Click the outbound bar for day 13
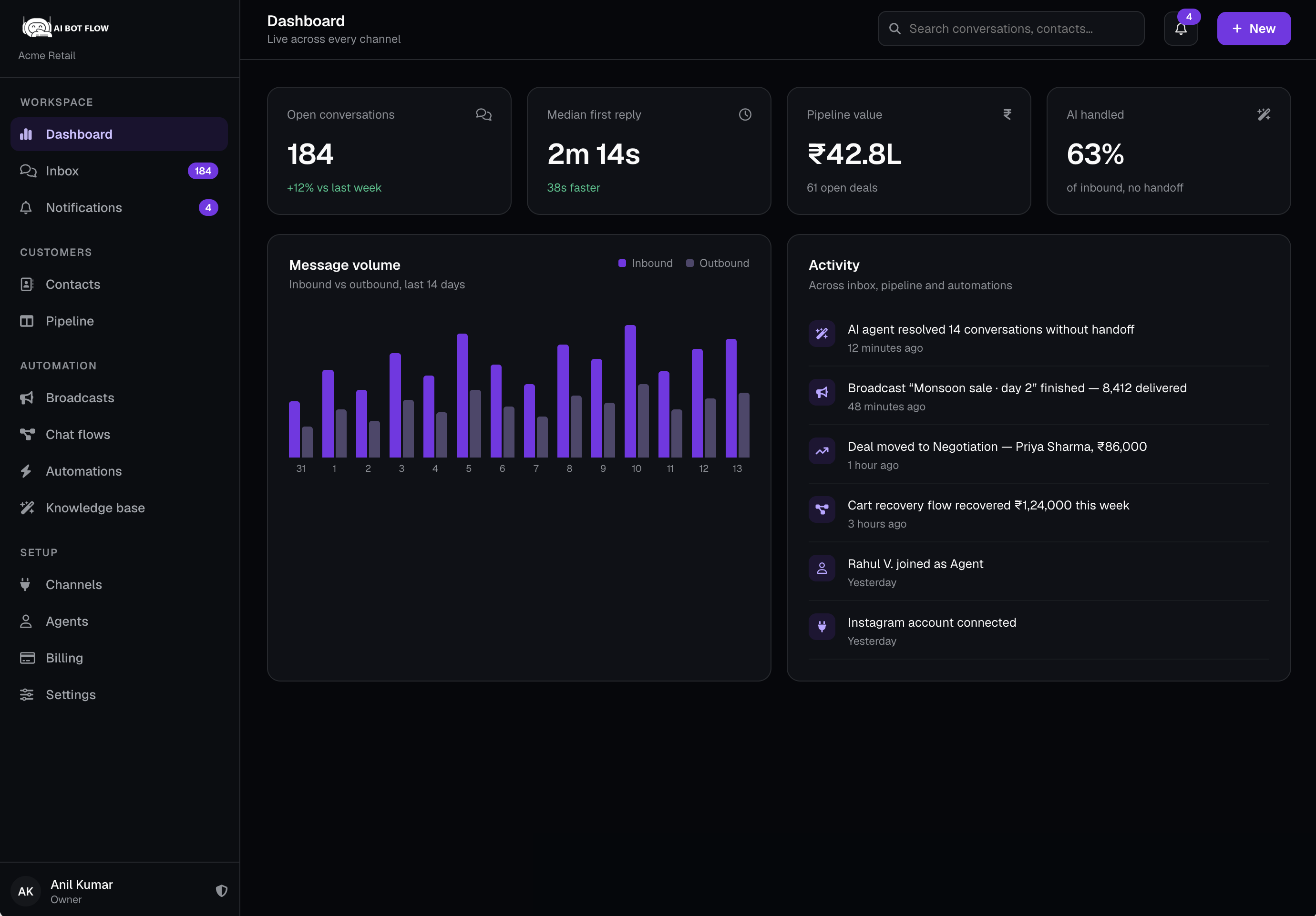Viewport: 1316px width, 916px height. pos(743,425)
